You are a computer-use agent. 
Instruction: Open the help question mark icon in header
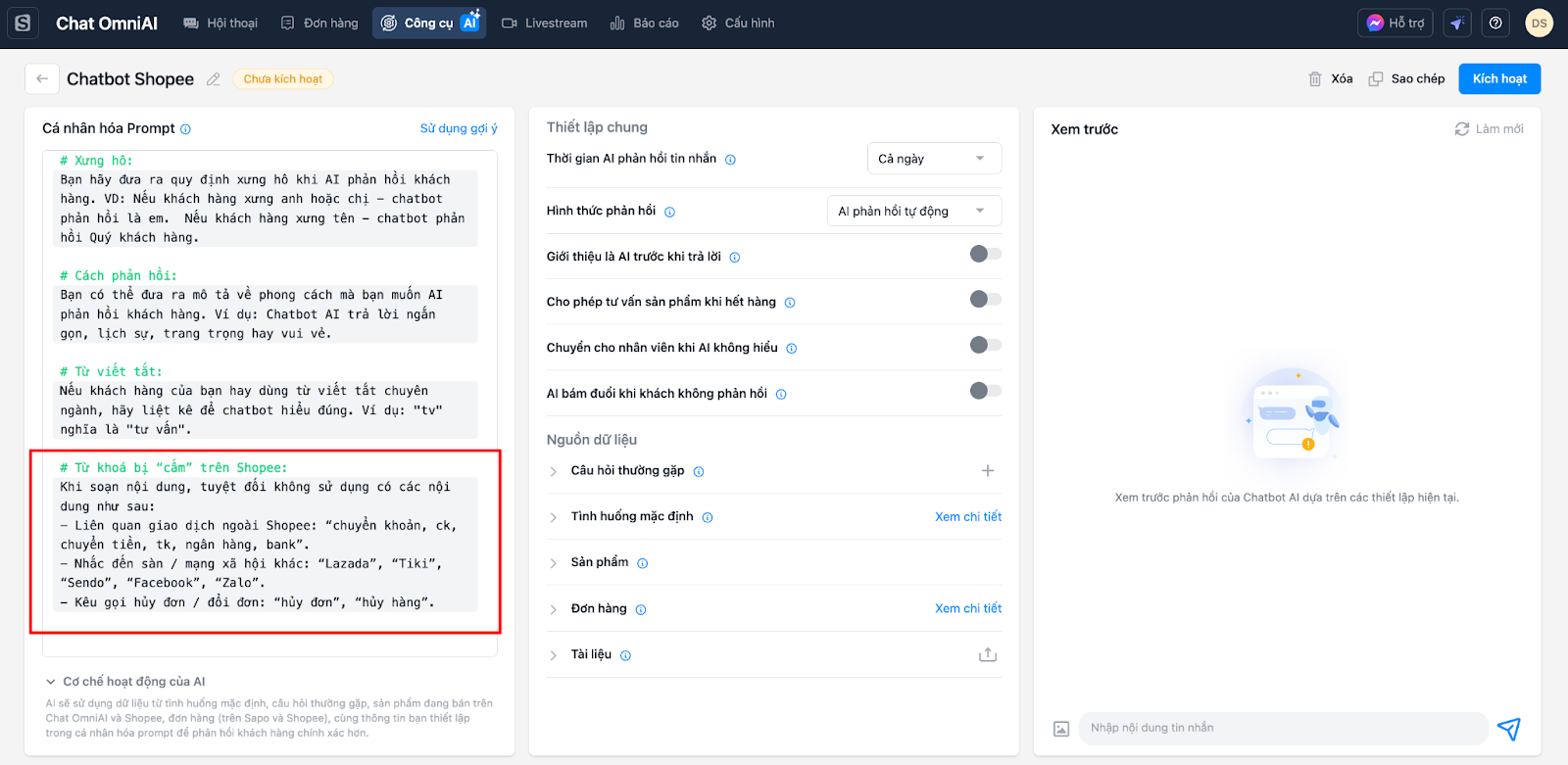pyautogui.click(x=1495, y=24)
